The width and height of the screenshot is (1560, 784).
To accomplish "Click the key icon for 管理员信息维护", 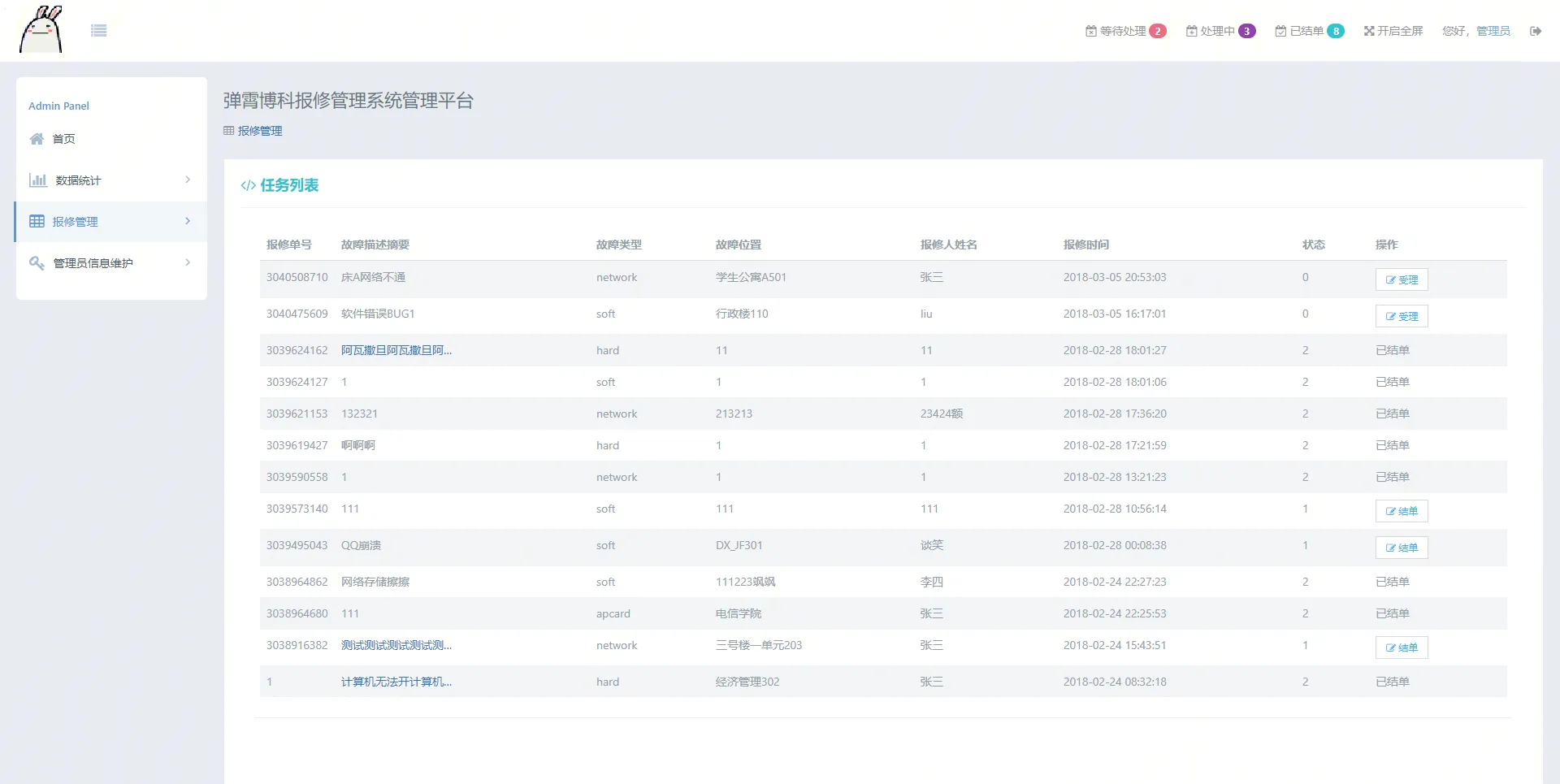I will [37, 263].
